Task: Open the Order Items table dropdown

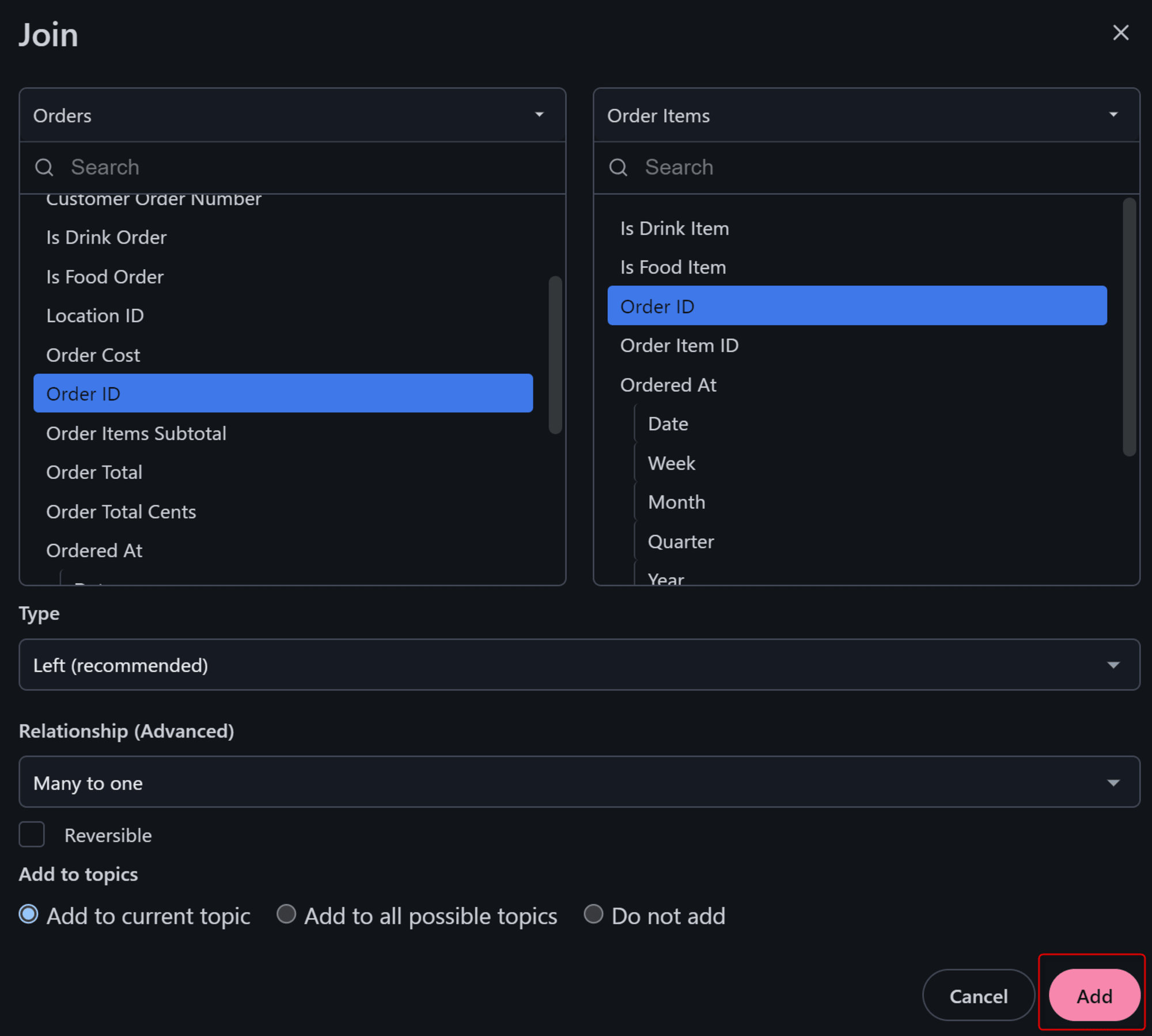Action: click(866, 115)
